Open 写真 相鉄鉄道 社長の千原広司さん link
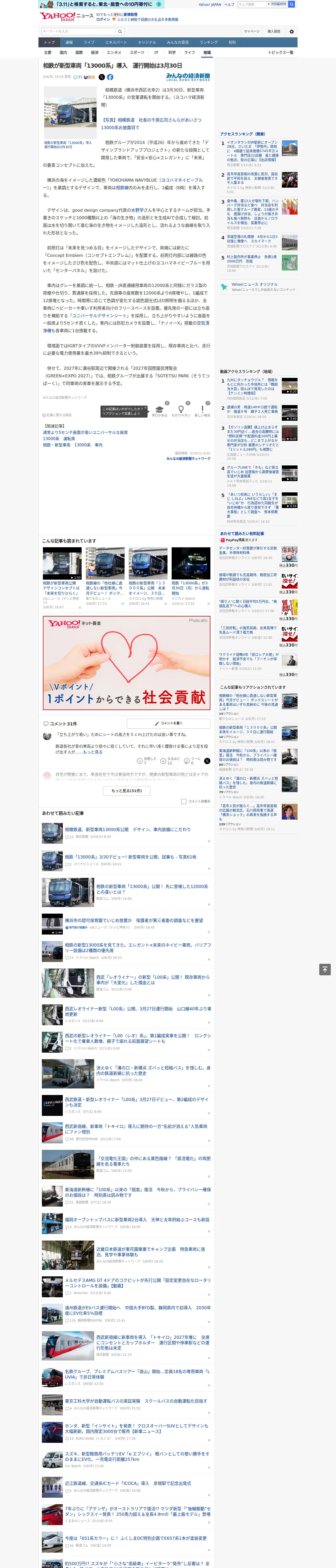This screenshot has height=1568, width=336. pyautogui.click(x=151, y=124)
